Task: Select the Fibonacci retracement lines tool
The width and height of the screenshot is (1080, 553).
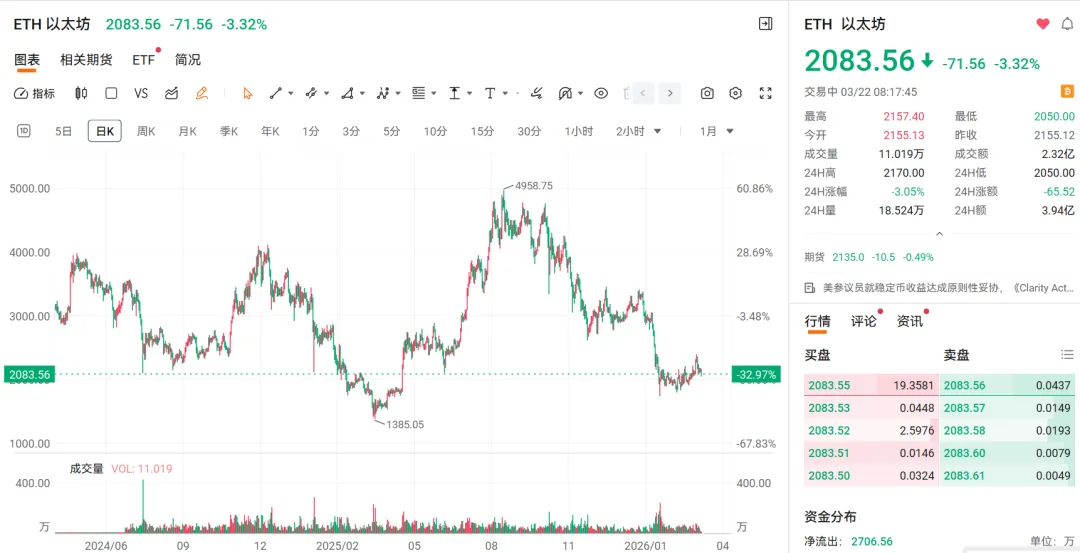Action: coord(419,94)
